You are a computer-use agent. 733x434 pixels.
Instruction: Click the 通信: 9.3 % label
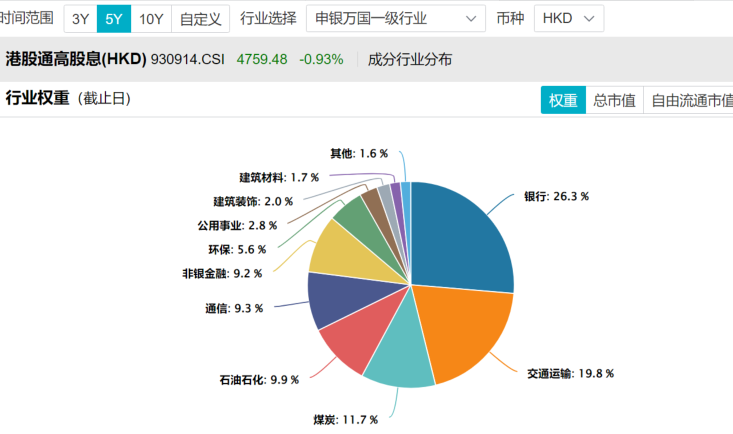(234, 309)
